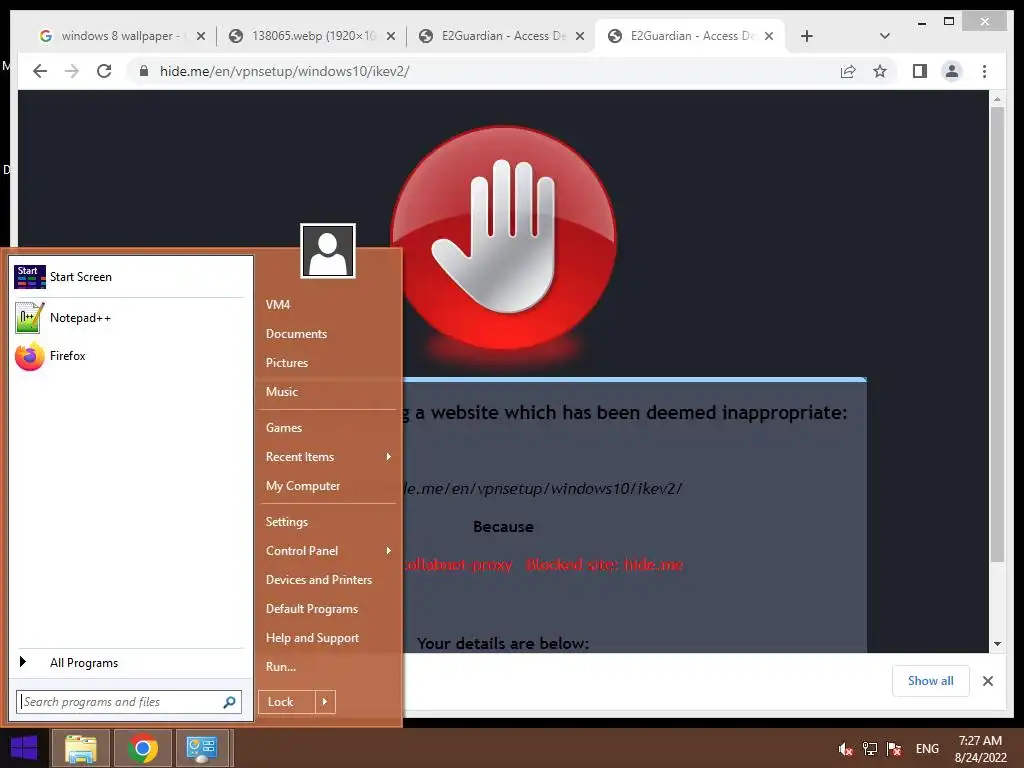1024x768 pixels.
Task: Launch Firefox from Start menu
Action: pyautogui.click(x=129, y=356)
